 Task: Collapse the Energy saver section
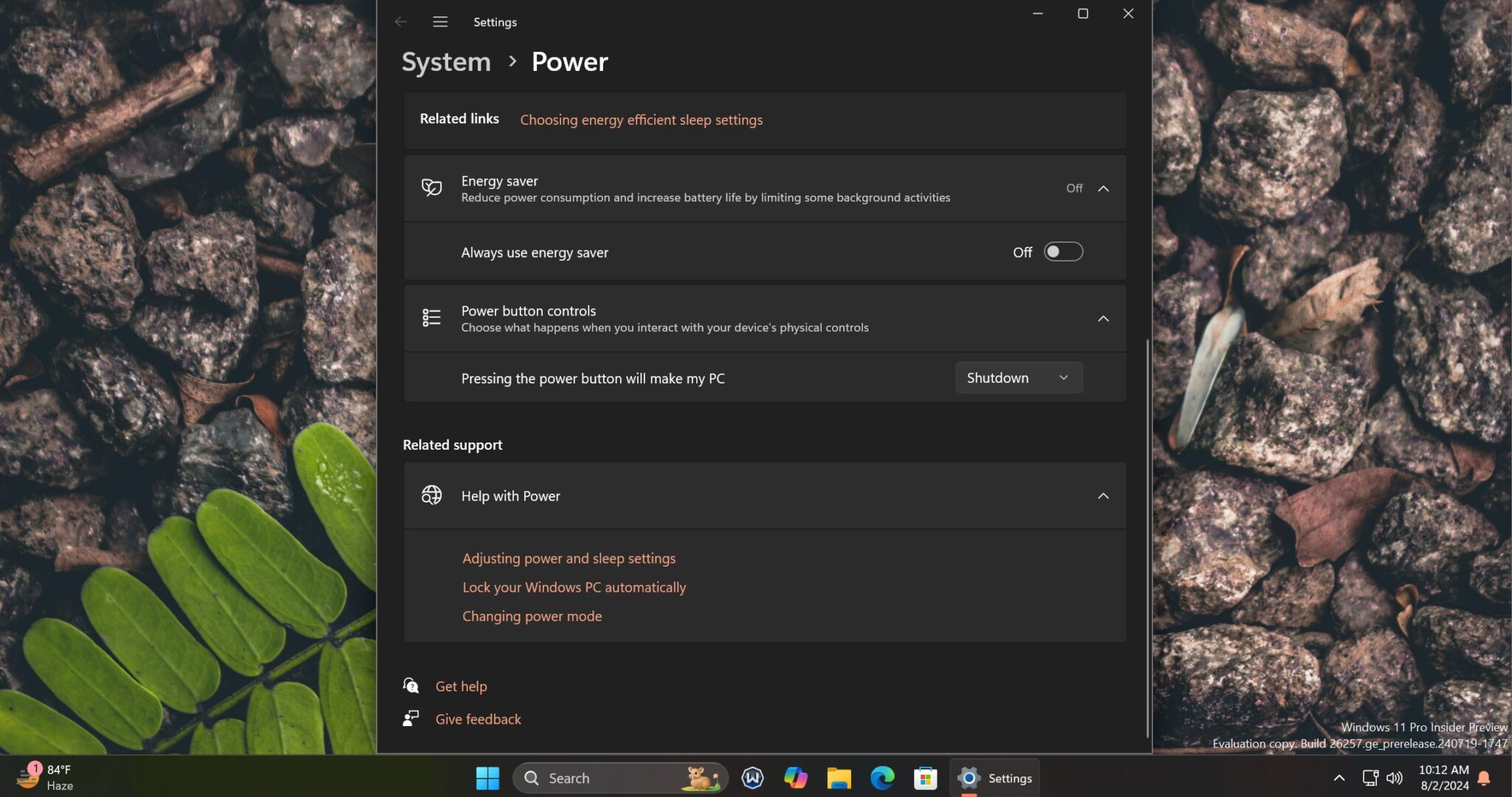click(x=1103, y=188)
